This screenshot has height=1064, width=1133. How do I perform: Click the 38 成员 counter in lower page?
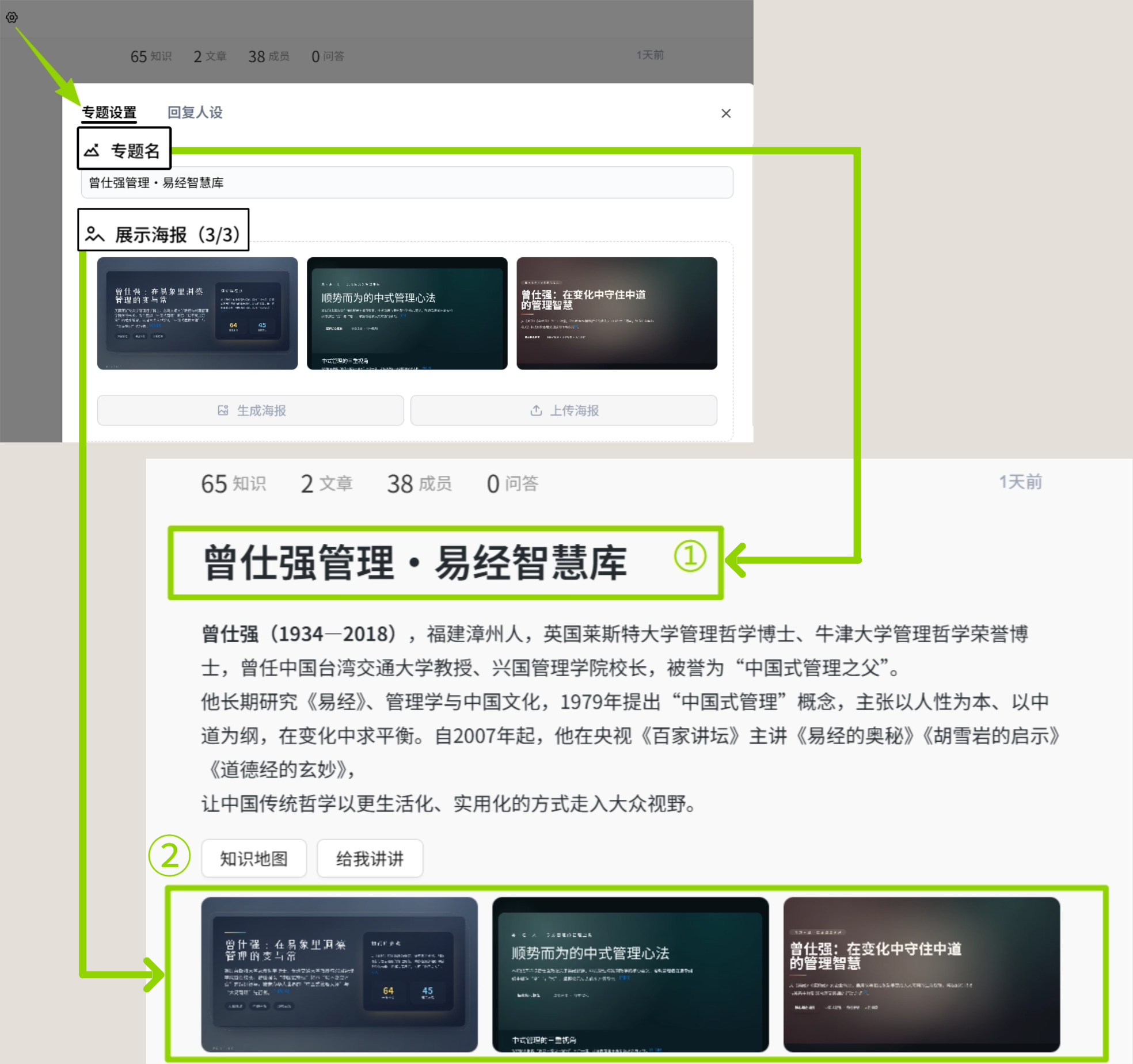tap(419, 483)
